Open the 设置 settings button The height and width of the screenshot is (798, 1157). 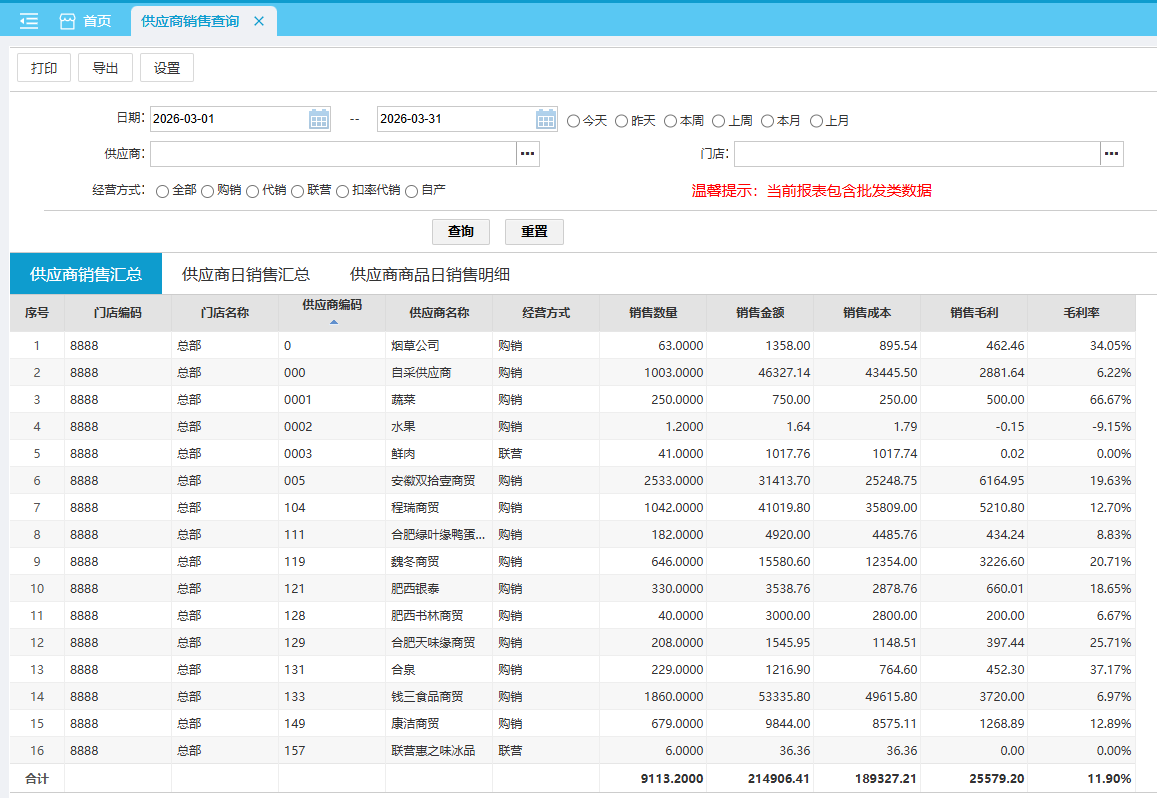(167, 68)
